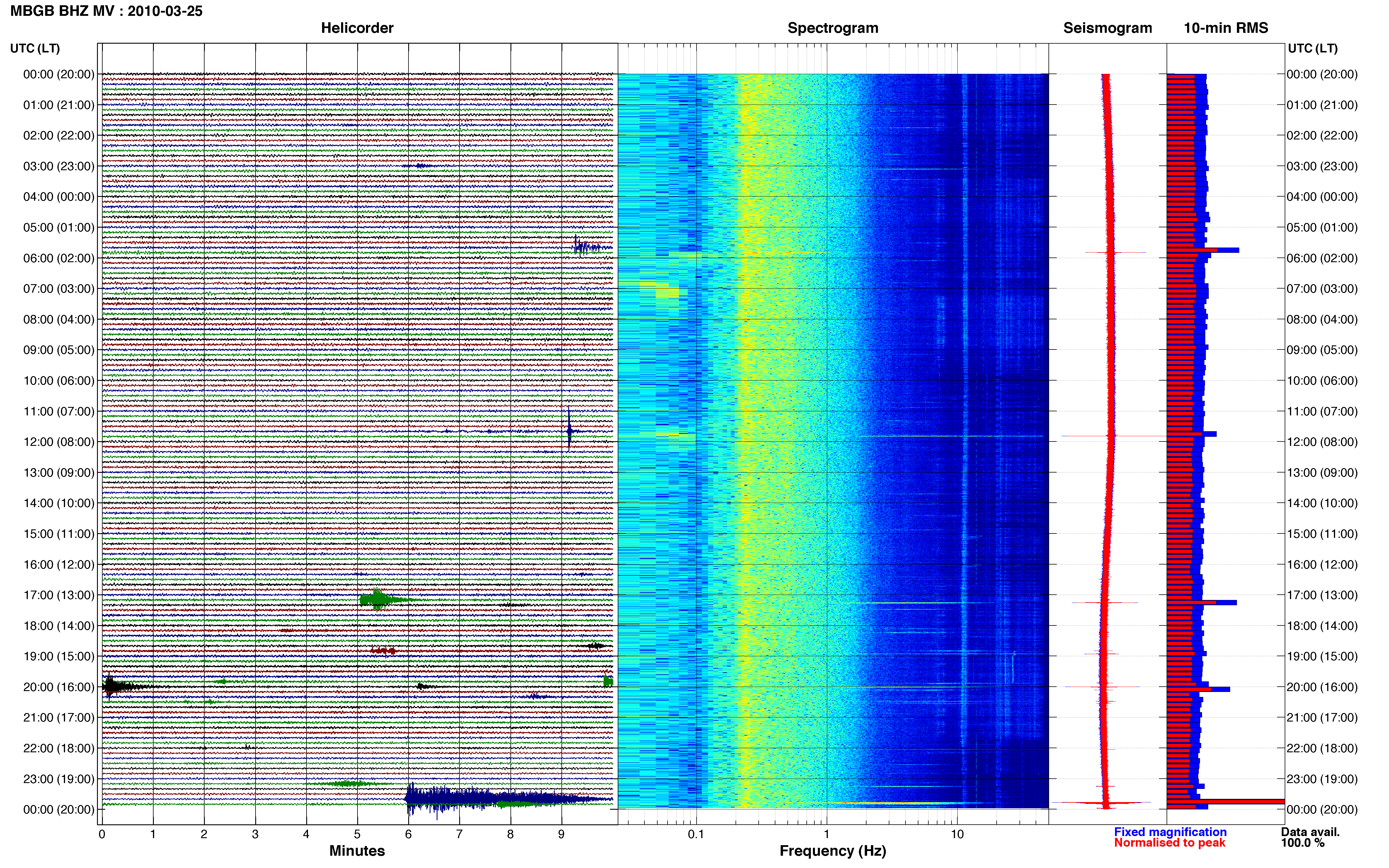This screenshot has height=868, width=1389.
Task: Click the minute 0 tick label
Action: pos(102,834)
